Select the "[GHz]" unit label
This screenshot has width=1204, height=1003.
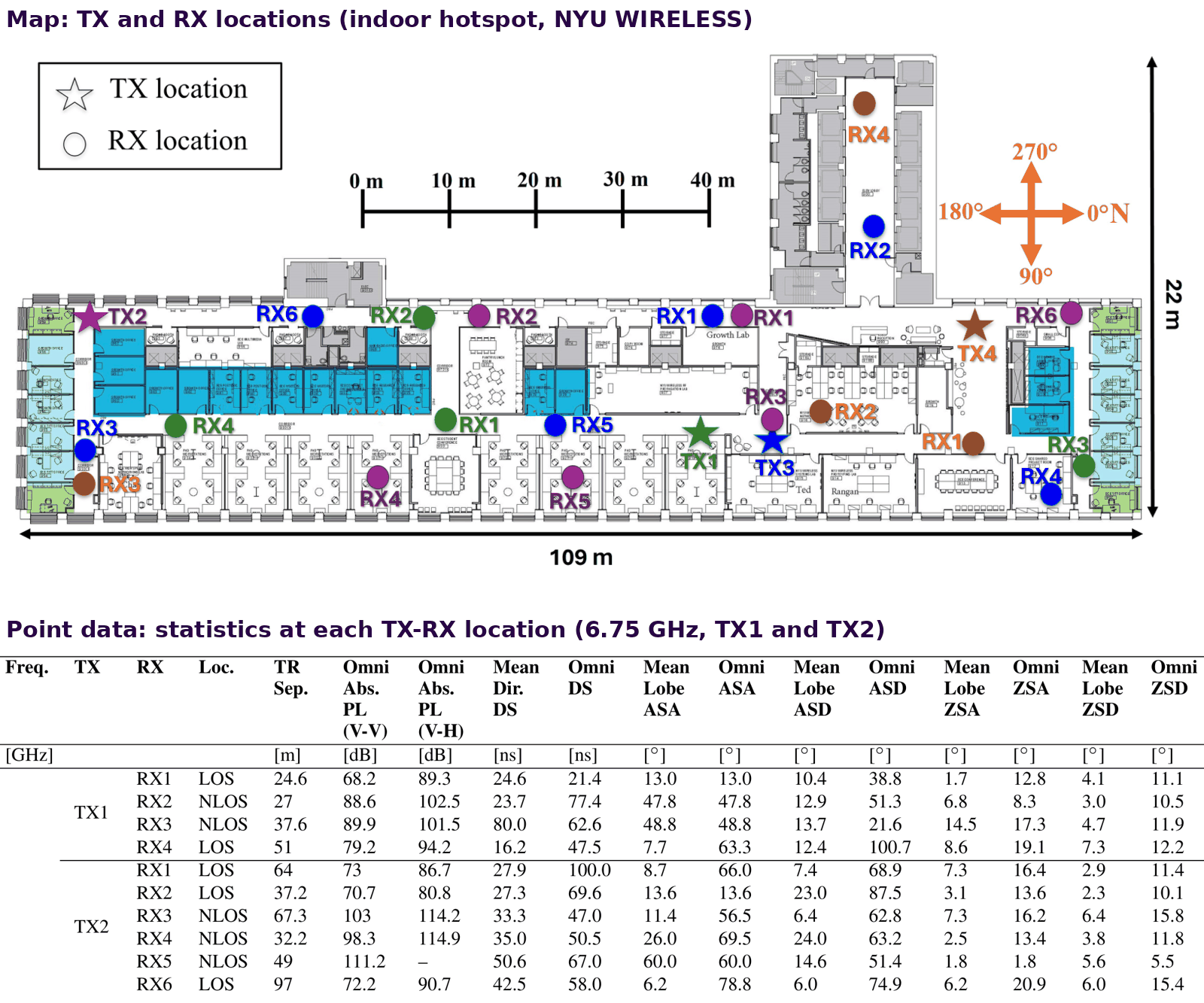click(x=29, y=755)
